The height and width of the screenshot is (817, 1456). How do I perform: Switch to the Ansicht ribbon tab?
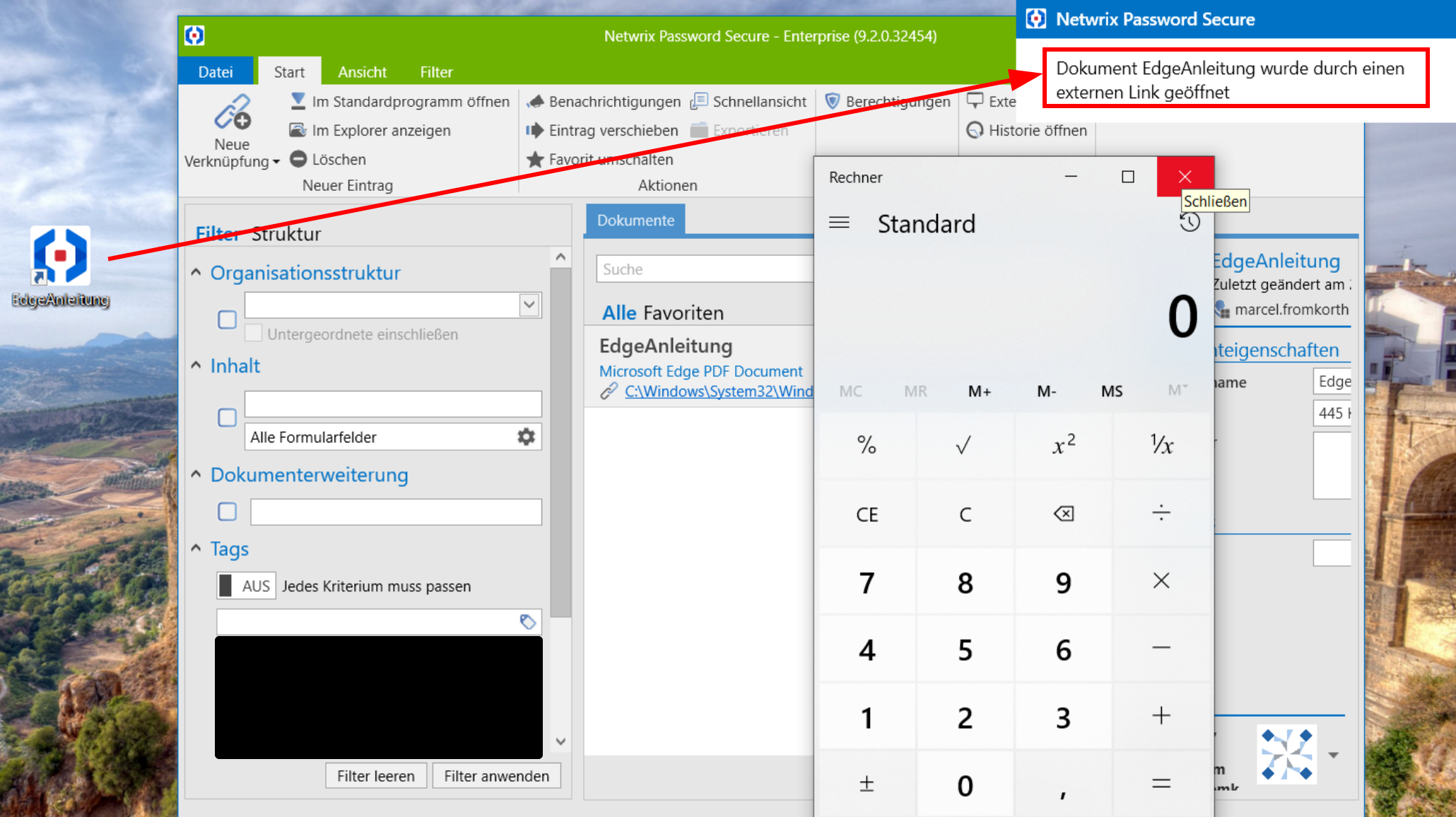pyautogui.click(x=362, y=71)
